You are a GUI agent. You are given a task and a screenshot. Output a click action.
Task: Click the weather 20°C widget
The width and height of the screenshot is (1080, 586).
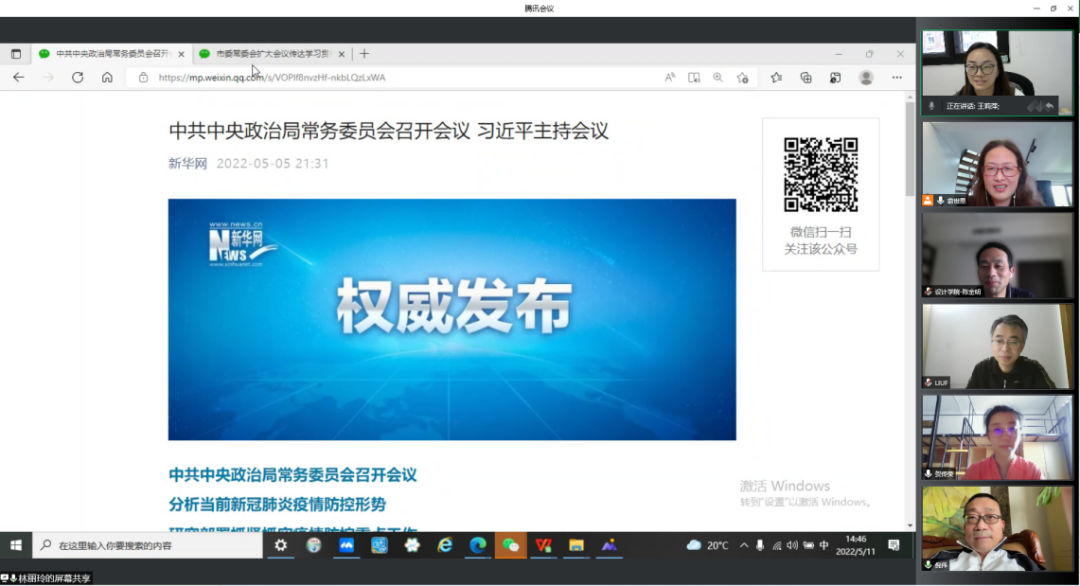click(x=707, y=545)
